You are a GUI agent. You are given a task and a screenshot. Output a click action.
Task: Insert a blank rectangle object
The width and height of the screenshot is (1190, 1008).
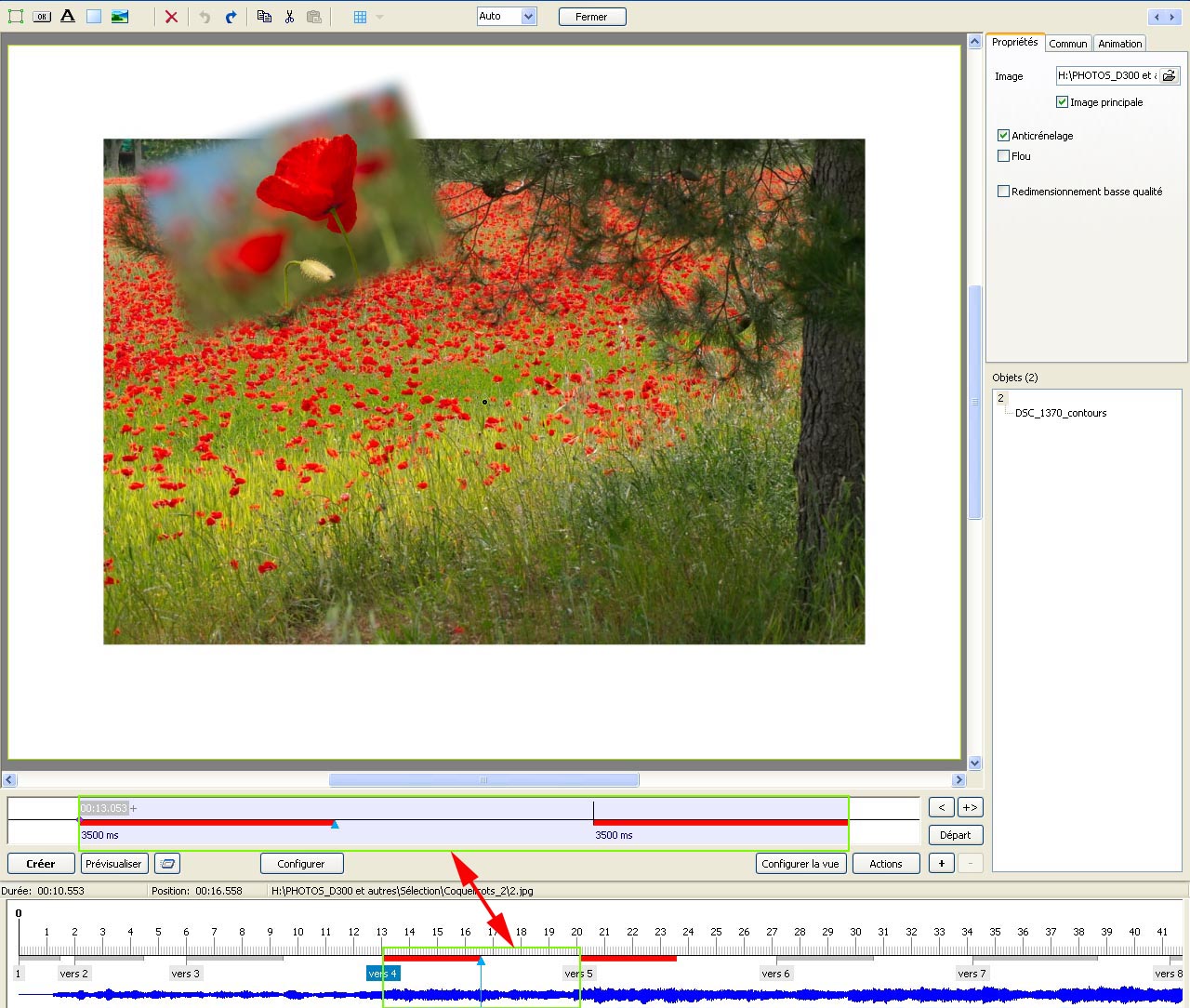(94, 17)
